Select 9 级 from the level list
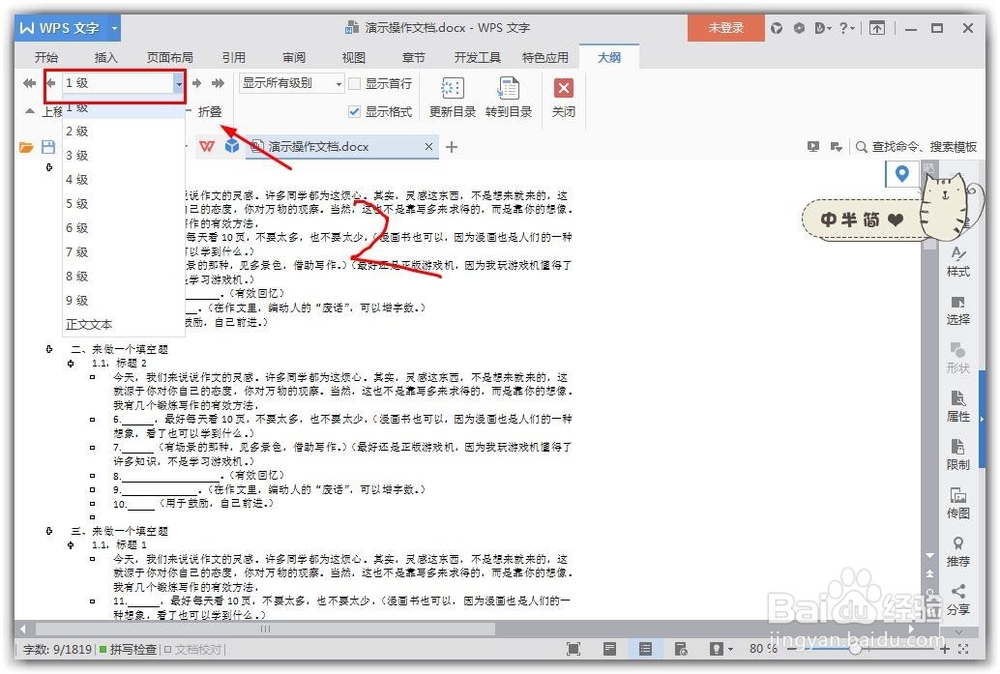This screenshot has width=1000, height=674. tap(124, 300)
